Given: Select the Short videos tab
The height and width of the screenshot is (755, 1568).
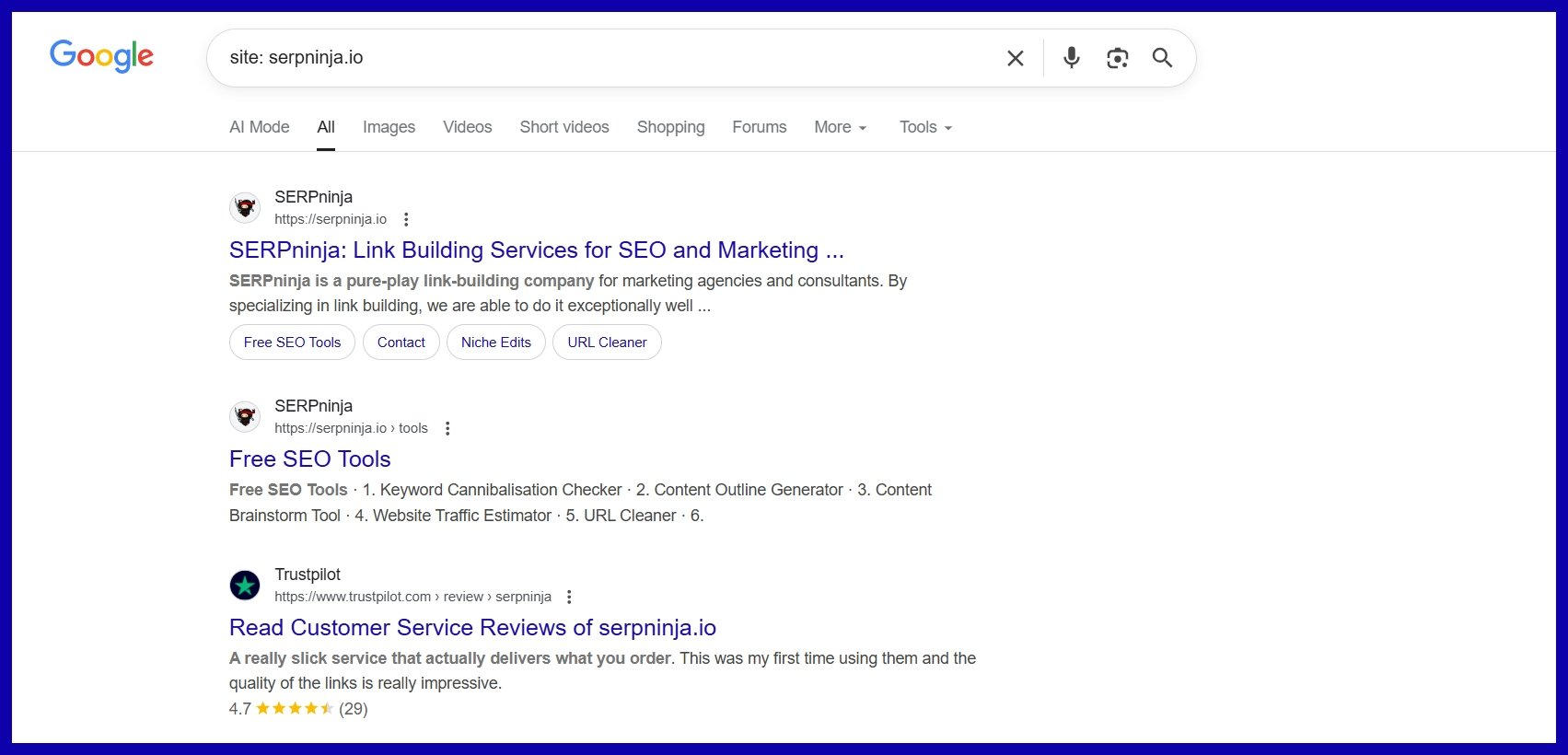Looking at the screenshot, I should pos(564,127).
